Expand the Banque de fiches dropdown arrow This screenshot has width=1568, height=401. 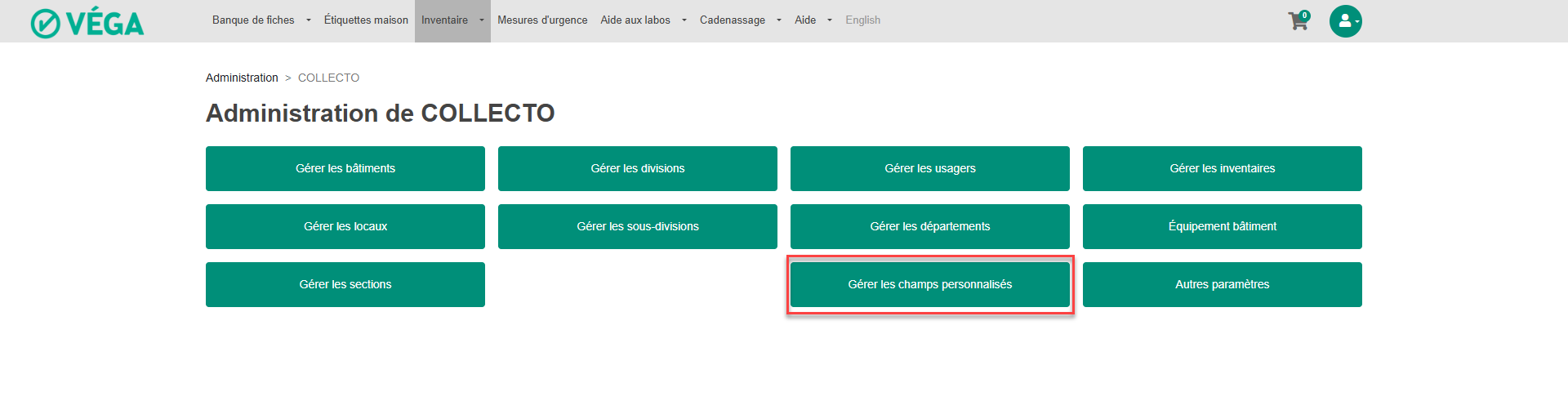pyautogui.click(x=309, y=20)
